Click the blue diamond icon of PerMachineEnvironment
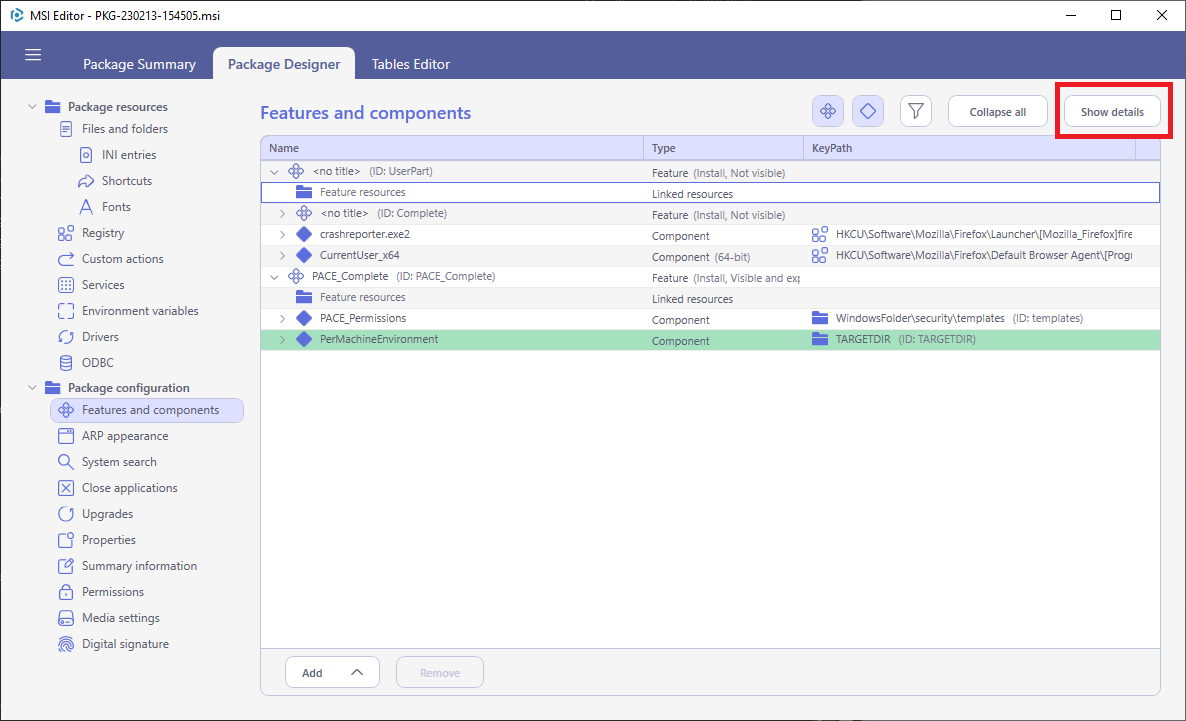Image resolution: width=1186 pixels, height=721 pixels. [x=304, y=340]
